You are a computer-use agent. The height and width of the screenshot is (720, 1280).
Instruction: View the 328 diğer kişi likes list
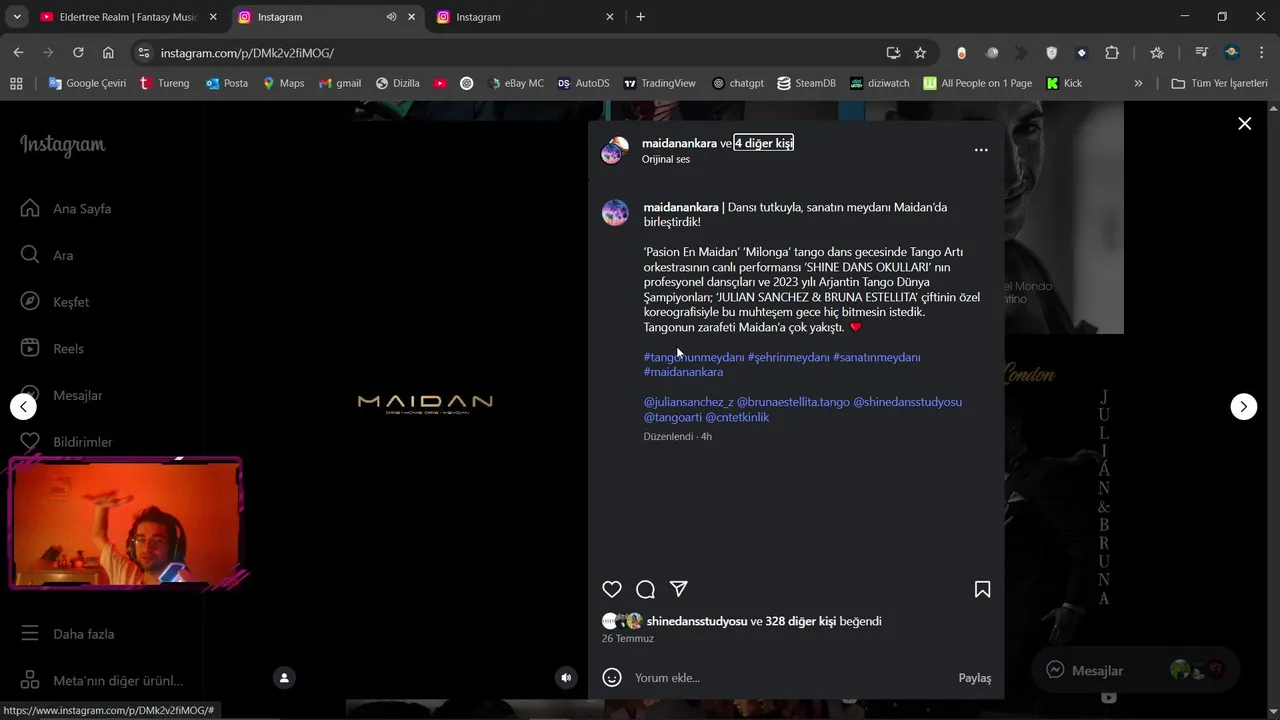(800, 621)
